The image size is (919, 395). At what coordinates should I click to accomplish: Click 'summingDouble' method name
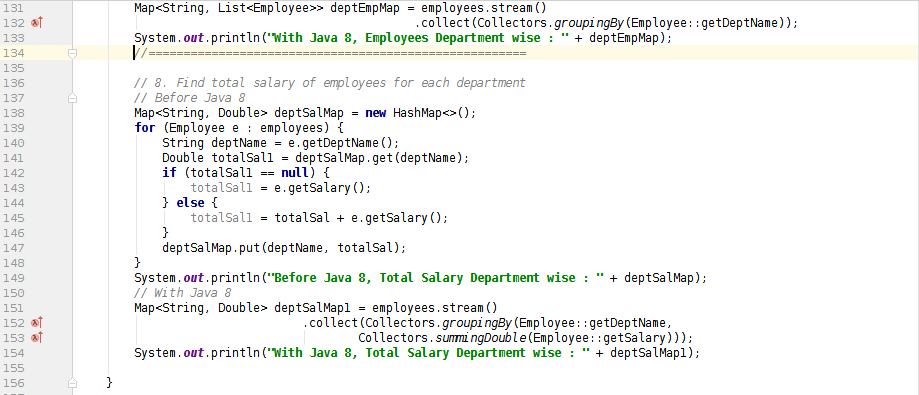(480, 338)
